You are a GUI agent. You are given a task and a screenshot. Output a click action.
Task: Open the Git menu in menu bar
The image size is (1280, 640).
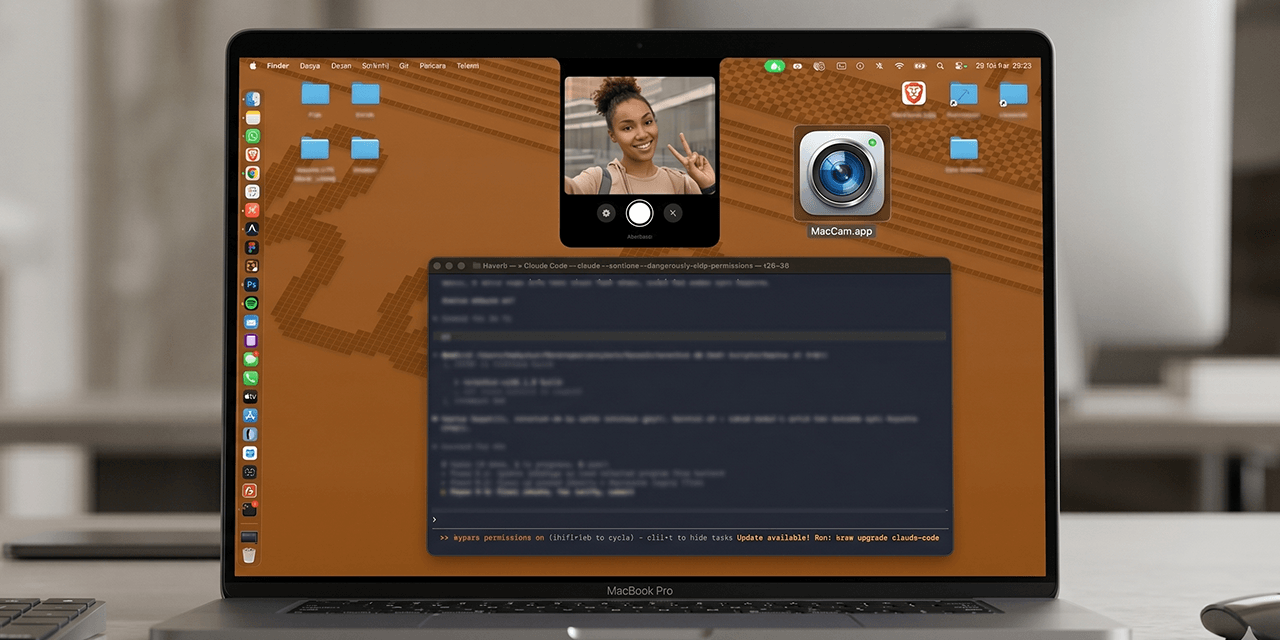click(x=404, y=66)
